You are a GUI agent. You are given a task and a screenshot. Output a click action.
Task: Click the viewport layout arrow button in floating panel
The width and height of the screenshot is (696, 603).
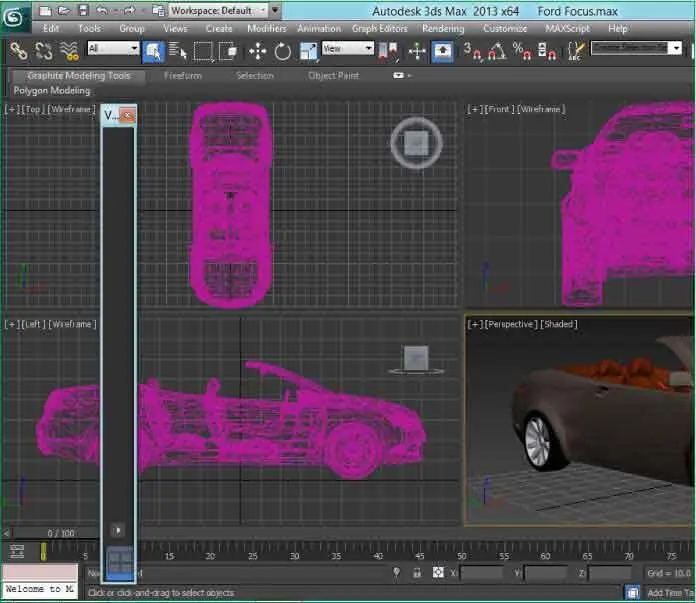(118, 530)
